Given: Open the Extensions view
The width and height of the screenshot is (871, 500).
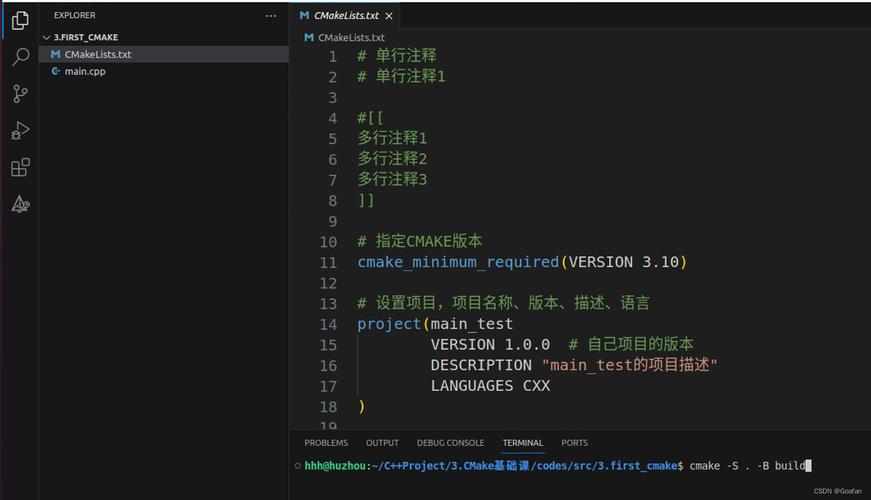Looking at the screenshot, I should [x=20, y=168].
